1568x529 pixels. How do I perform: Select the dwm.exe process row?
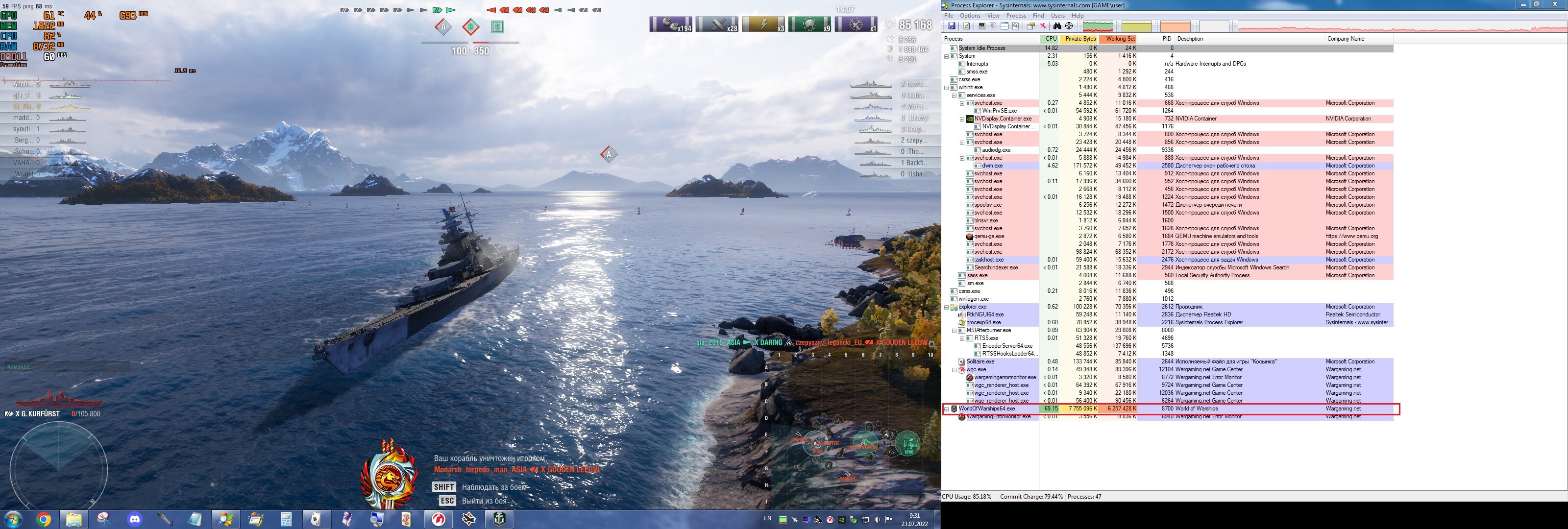(x=1168, y=166)
